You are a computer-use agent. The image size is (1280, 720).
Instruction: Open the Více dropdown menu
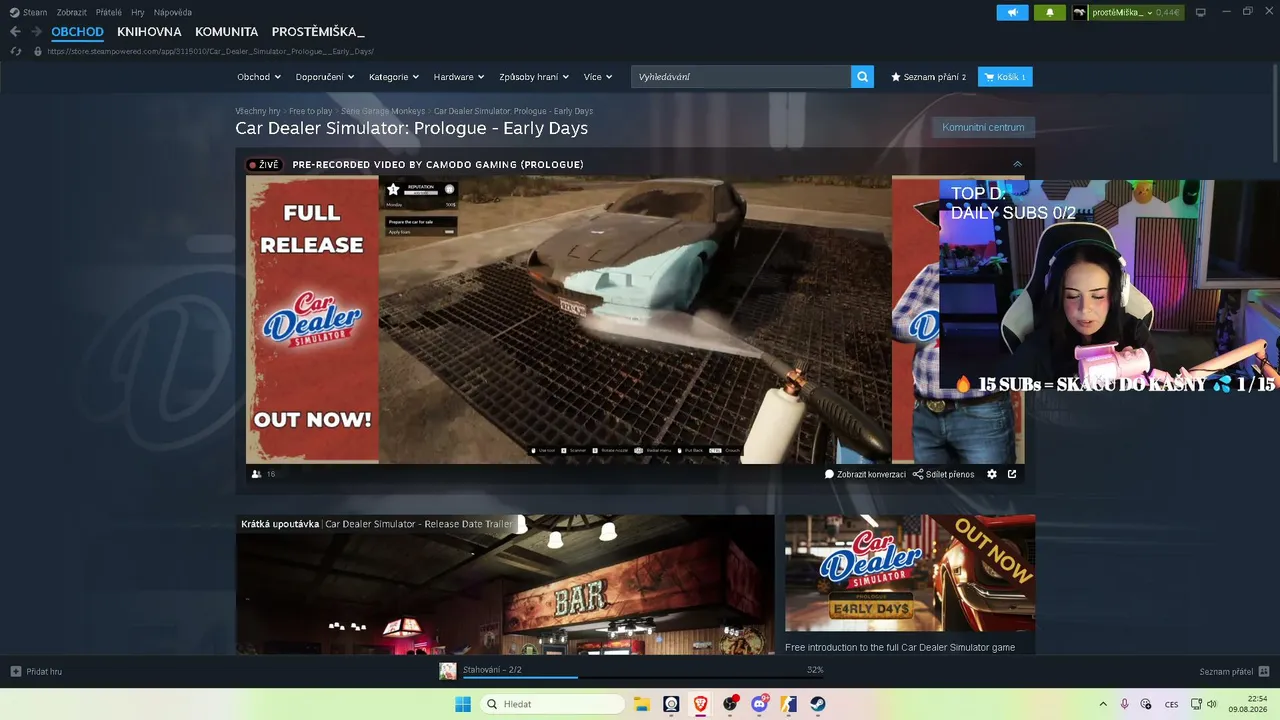click(598, 77)
